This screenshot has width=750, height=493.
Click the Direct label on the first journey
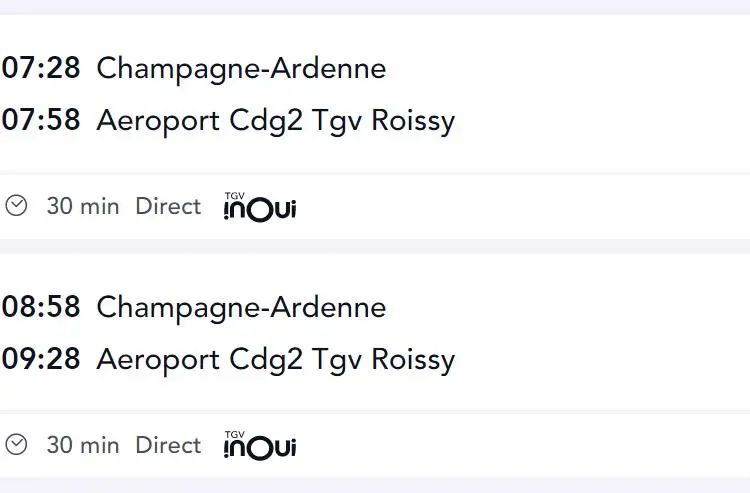point(168,207)
